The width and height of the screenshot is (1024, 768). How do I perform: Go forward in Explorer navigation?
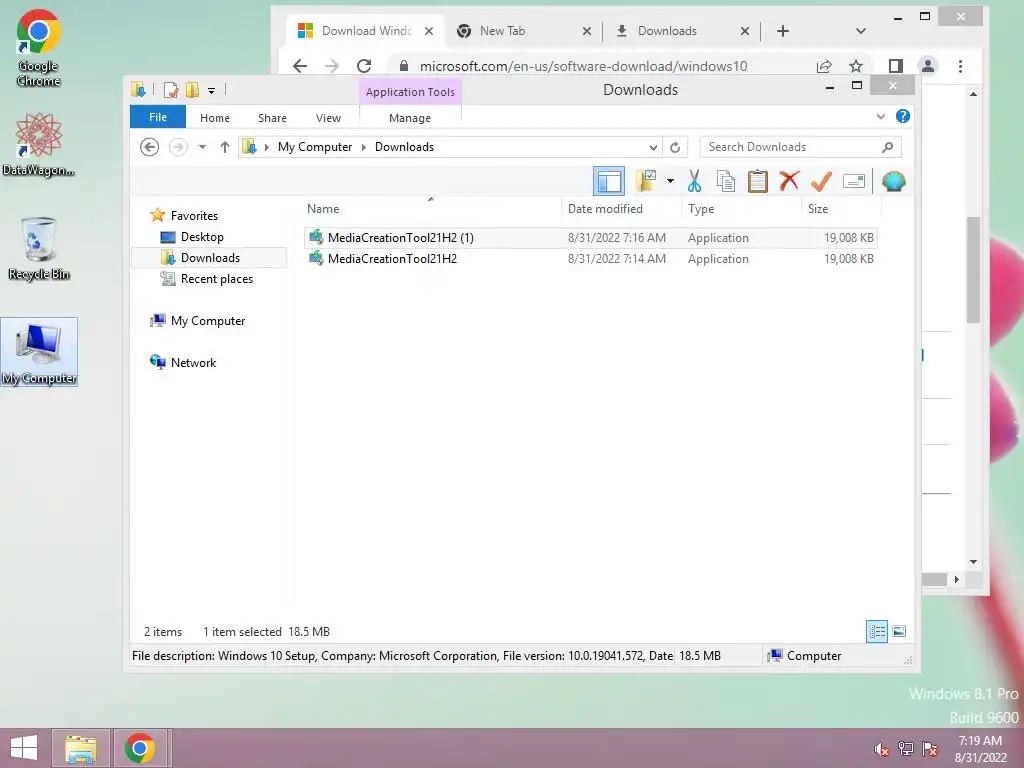click(178, 147)
